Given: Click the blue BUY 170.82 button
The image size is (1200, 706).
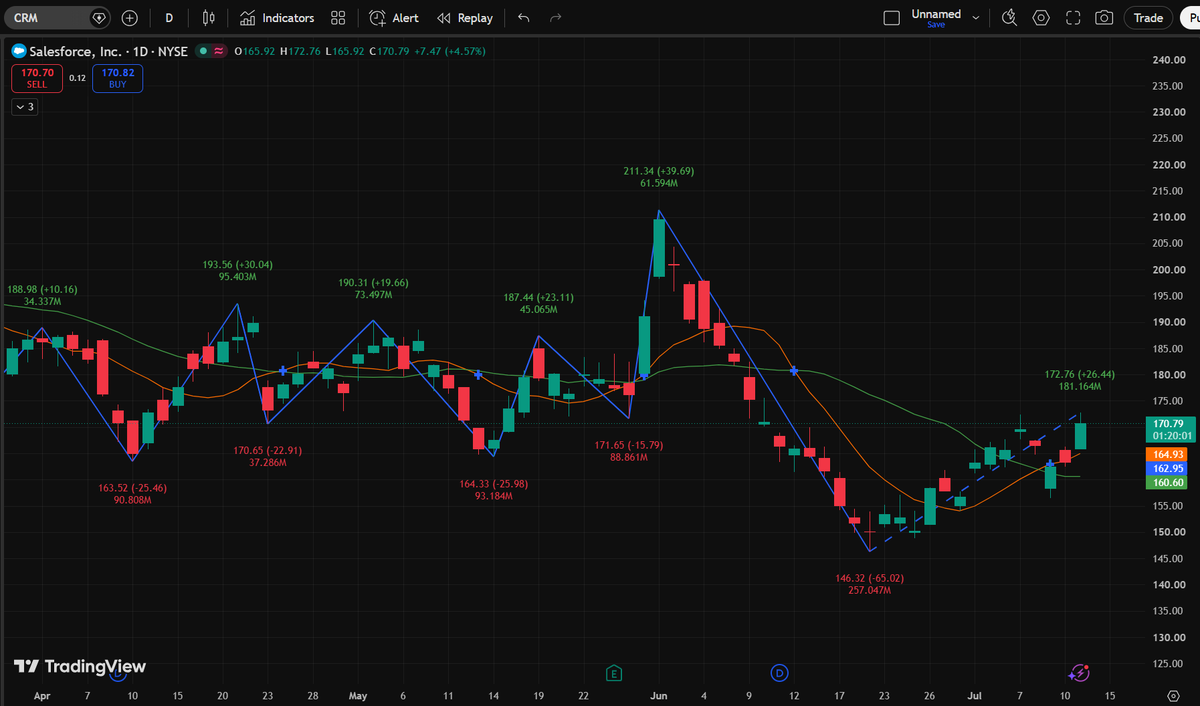Looking at the screenshot, I should point(117,78).
